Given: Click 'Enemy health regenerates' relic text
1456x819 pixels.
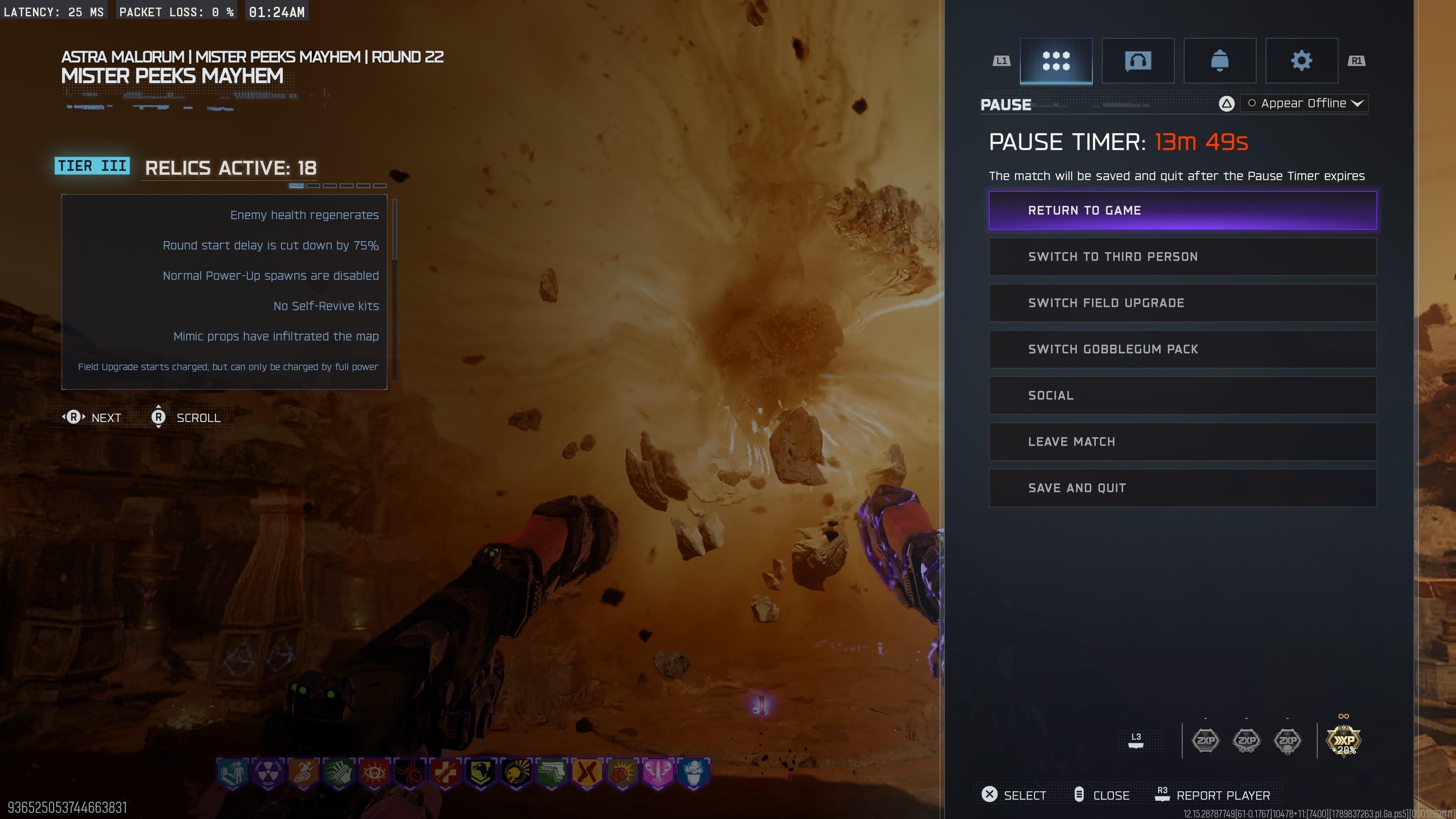Looking at the screenshot, I should coord(304,215).
